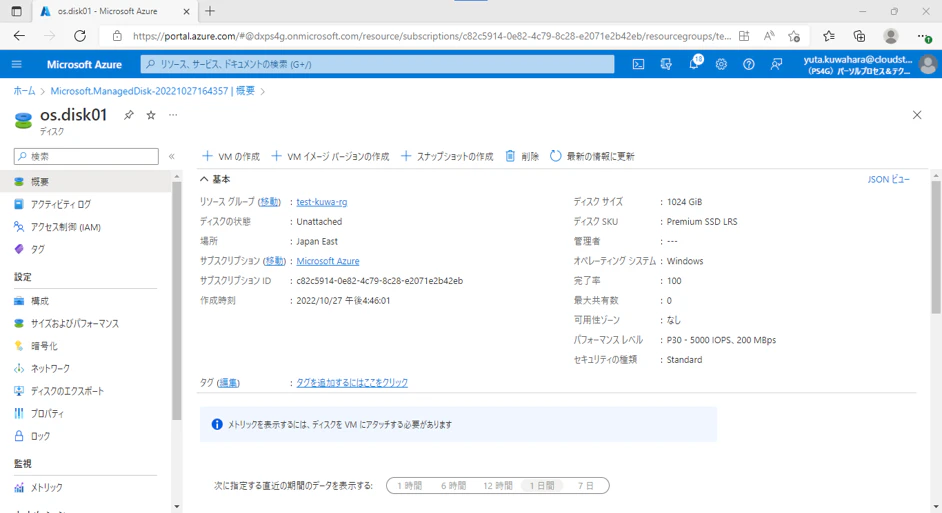942x513 pixels.
Task: Click the left menu vertical scrollbar
Action: tap(176, 300)
